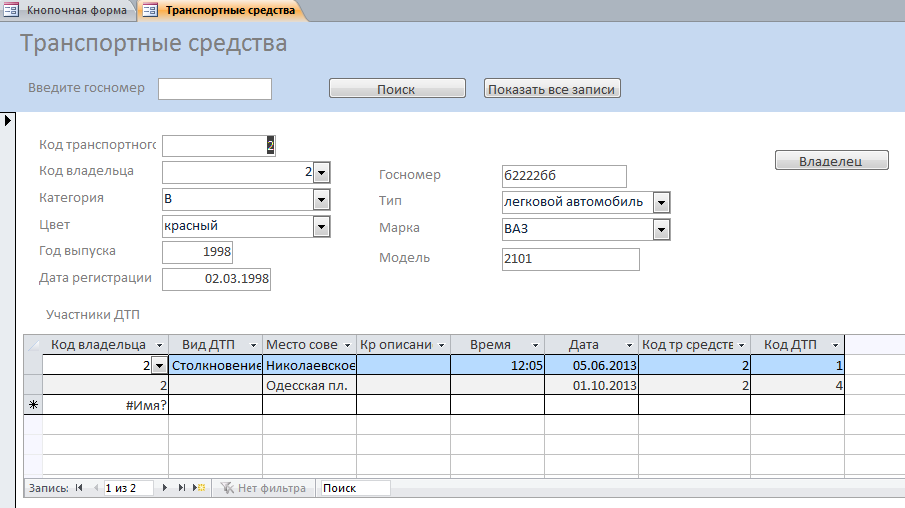The height and width of the screenshot is (508, 905).
Task: Open Место сове column filter arrow
Action: [x=347, y=345]
